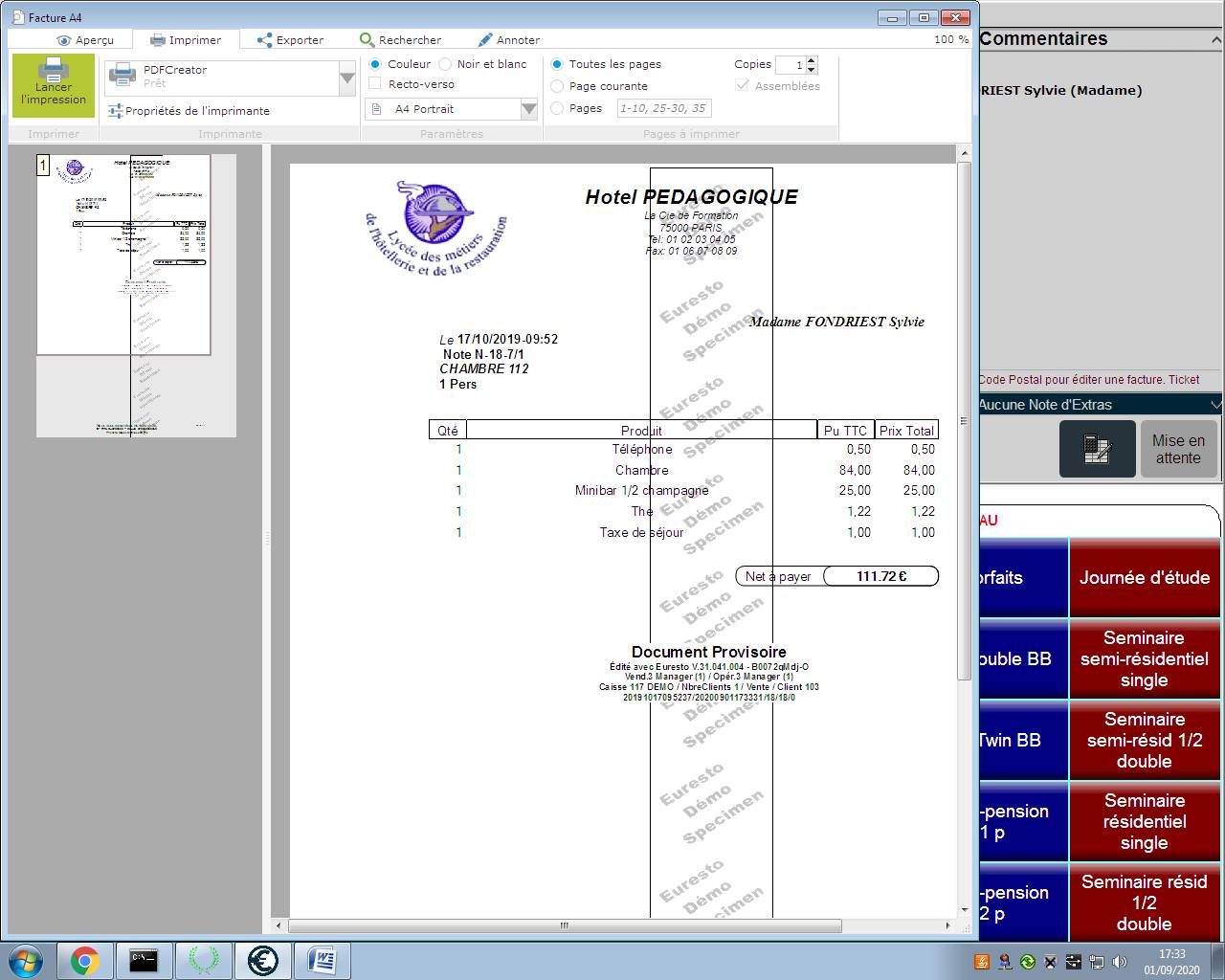Click the Lancer l'impression printer button
Image resolution: width=1225 pixels, height=980 pixels.
(54, 85)
